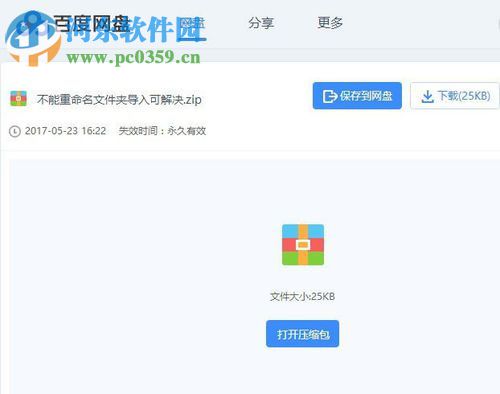This screenshot has width=500, height=394.
Task: Open the 分享 tab
Action: [261, 23]
